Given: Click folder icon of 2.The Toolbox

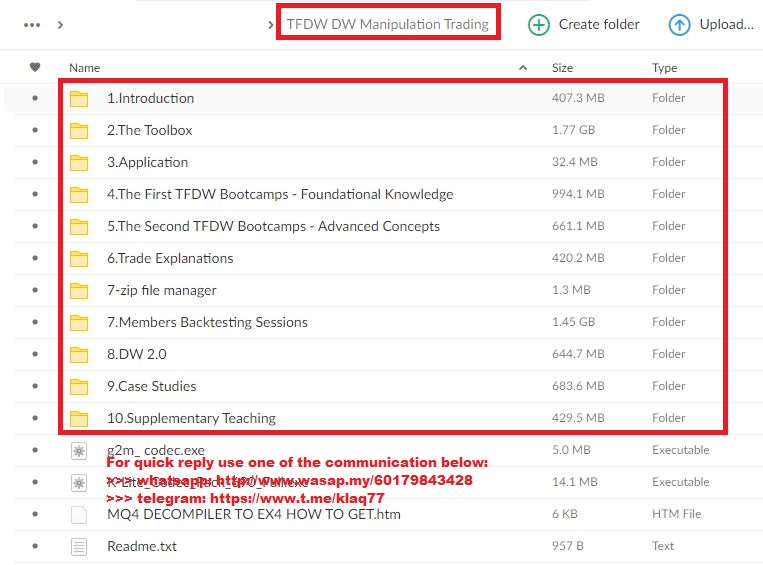Looking at the screenshot, I should click(x=79, y=131).
